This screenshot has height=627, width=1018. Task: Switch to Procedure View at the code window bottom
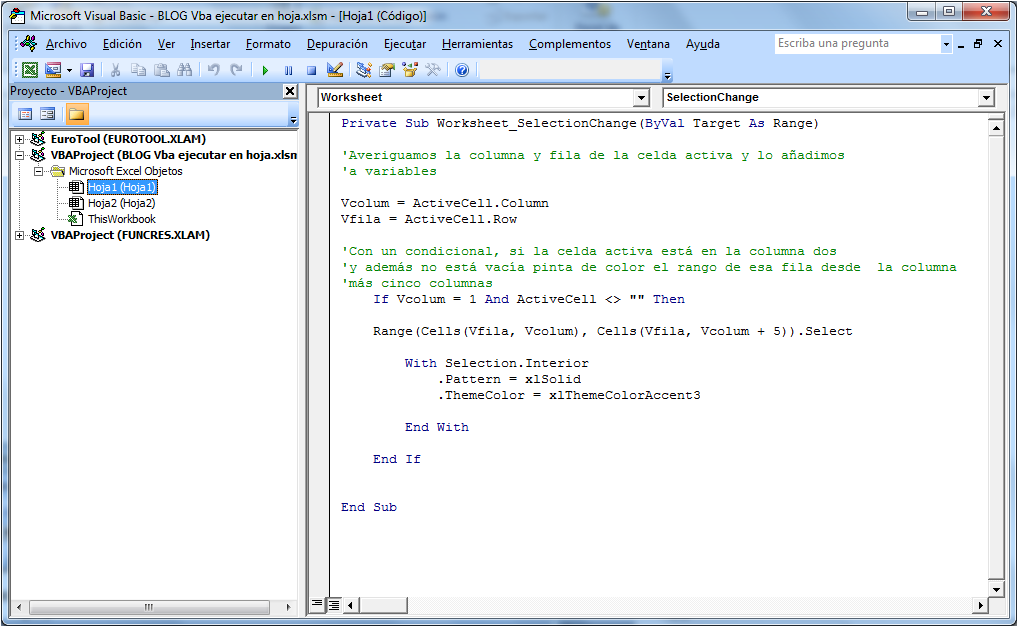[317, 604]
